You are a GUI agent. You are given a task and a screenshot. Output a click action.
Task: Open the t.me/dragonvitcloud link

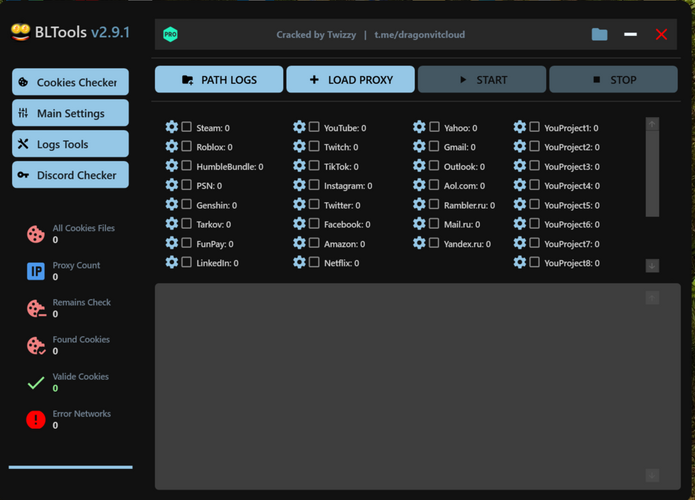click(x=419, y=35)
